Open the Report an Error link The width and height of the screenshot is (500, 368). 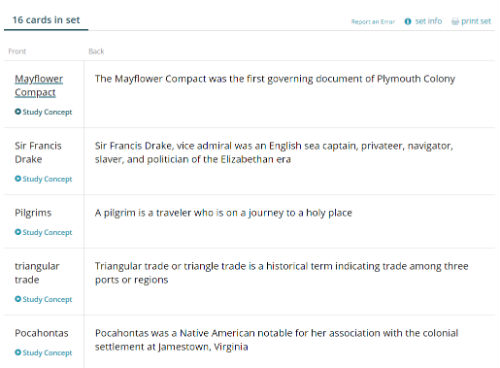point(373,22)
